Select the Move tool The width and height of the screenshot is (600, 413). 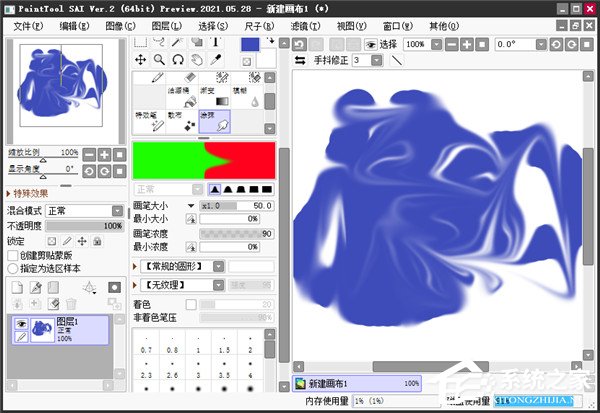141,59
